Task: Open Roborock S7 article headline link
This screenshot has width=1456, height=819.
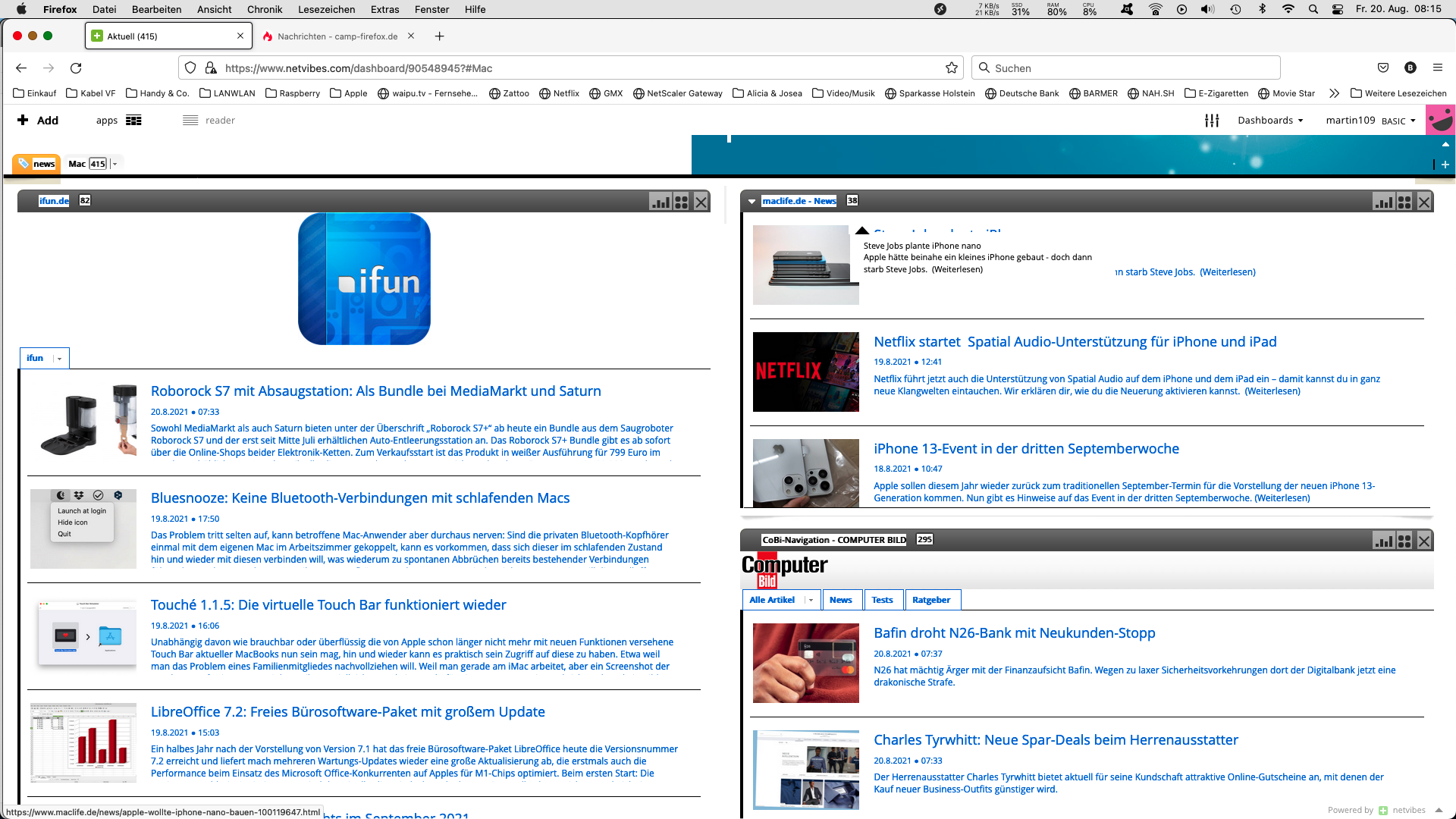Action: tap(375, 391)
